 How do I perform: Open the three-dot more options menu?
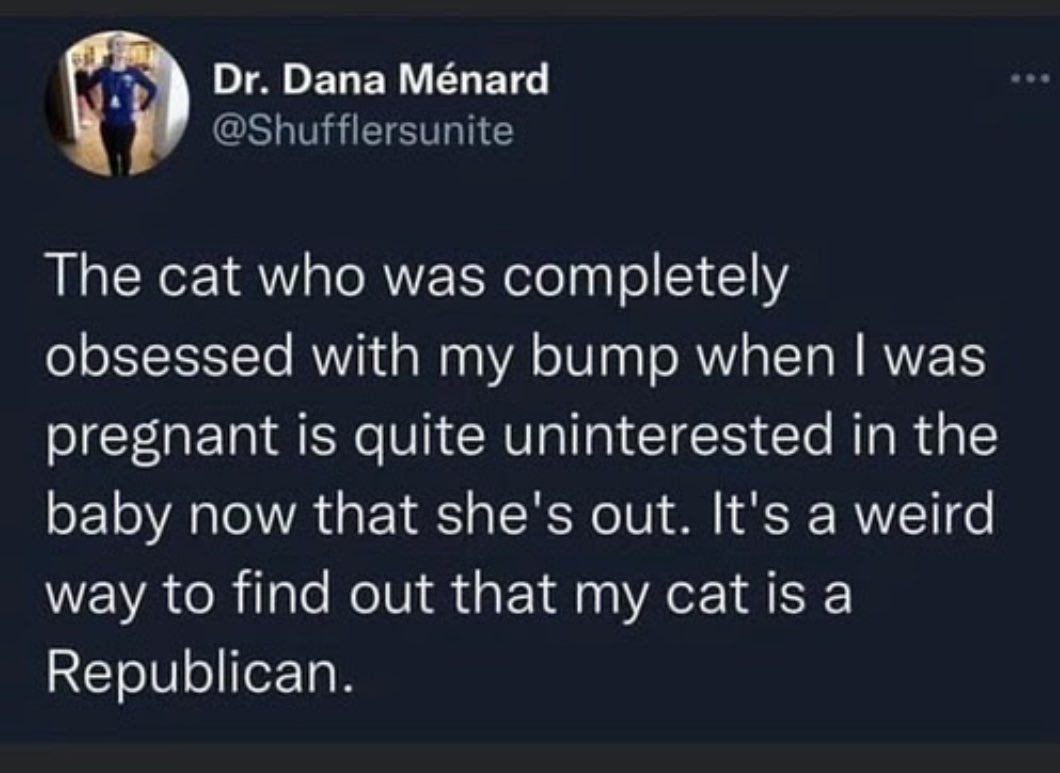(x=1030, y=79)
